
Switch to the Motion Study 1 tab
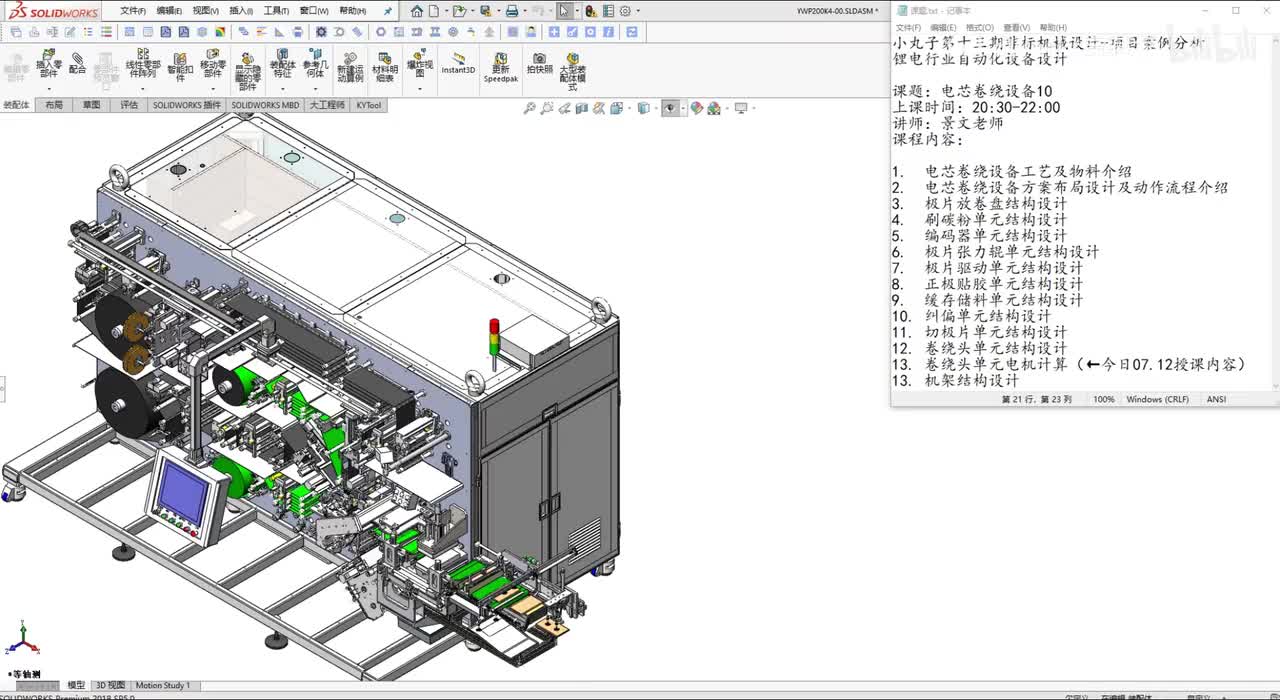pyautogui.click(x=162, y=686)
